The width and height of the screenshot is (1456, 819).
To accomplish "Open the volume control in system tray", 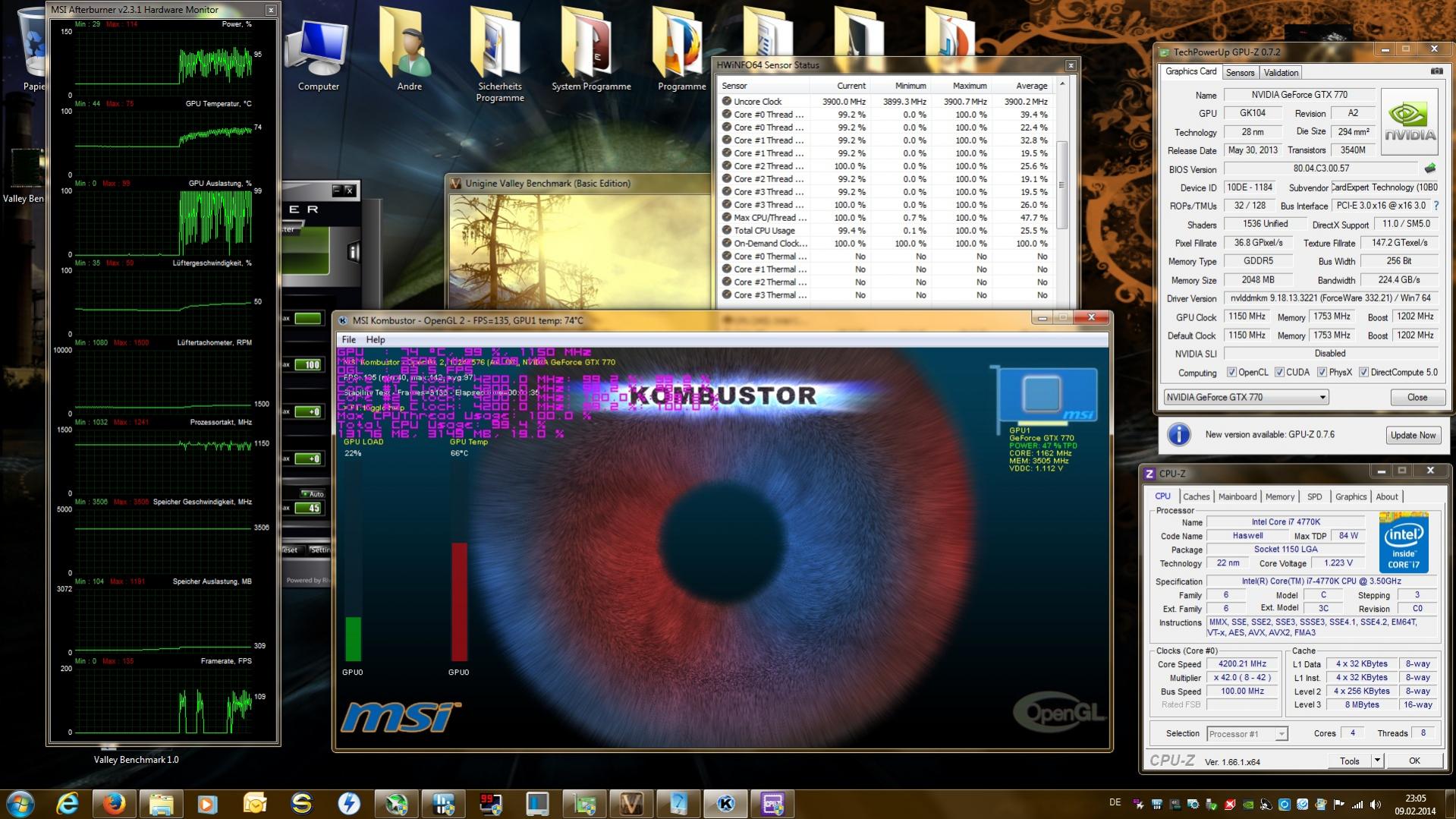I will (1376, 804).
